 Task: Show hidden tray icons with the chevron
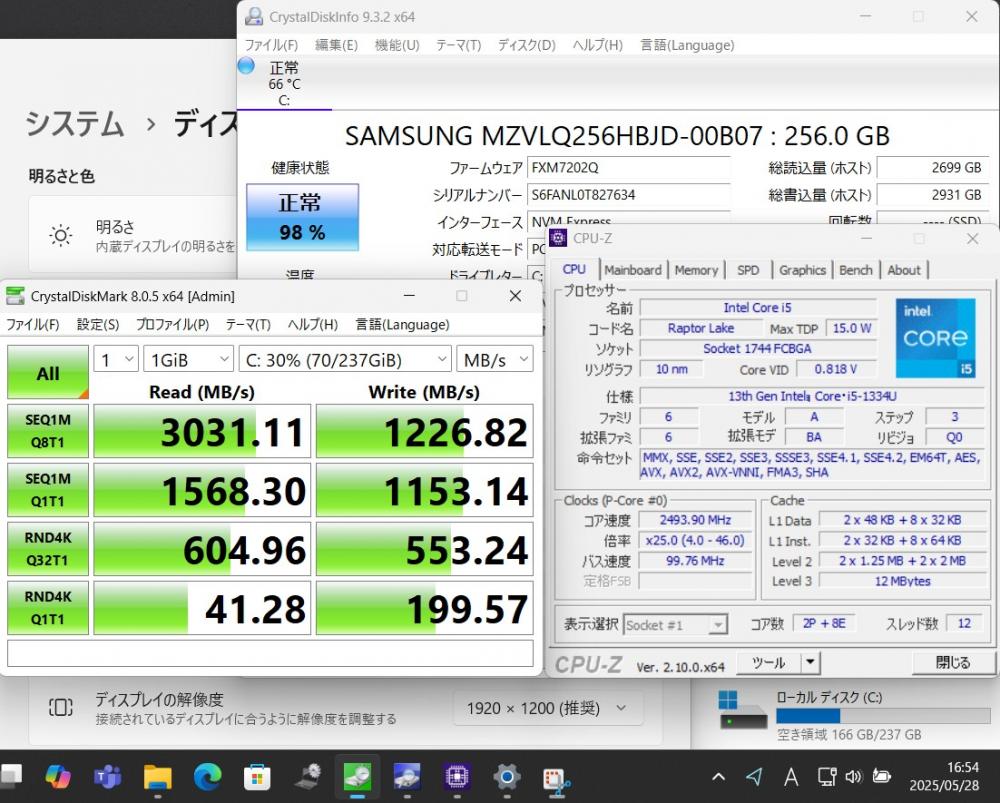coord(718,777)
